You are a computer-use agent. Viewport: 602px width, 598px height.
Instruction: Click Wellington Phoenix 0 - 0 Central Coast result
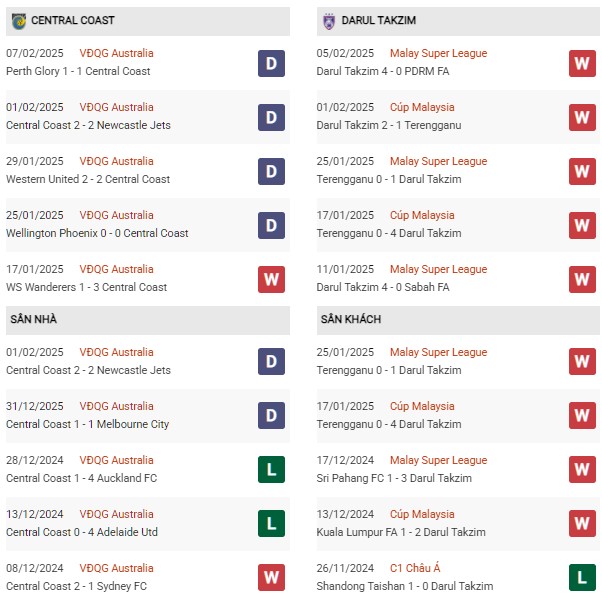tap(97, 233)
